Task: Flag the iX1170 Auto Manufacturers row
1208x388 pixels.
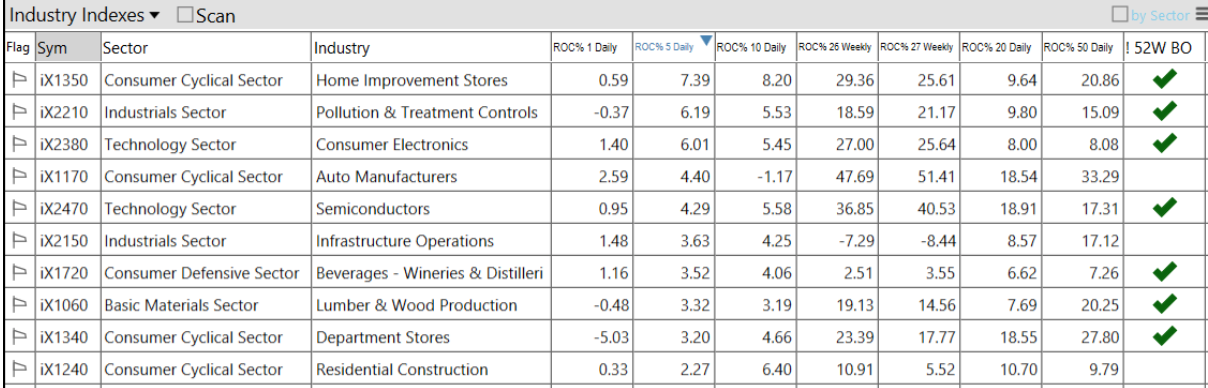Action: coord(17,176)
